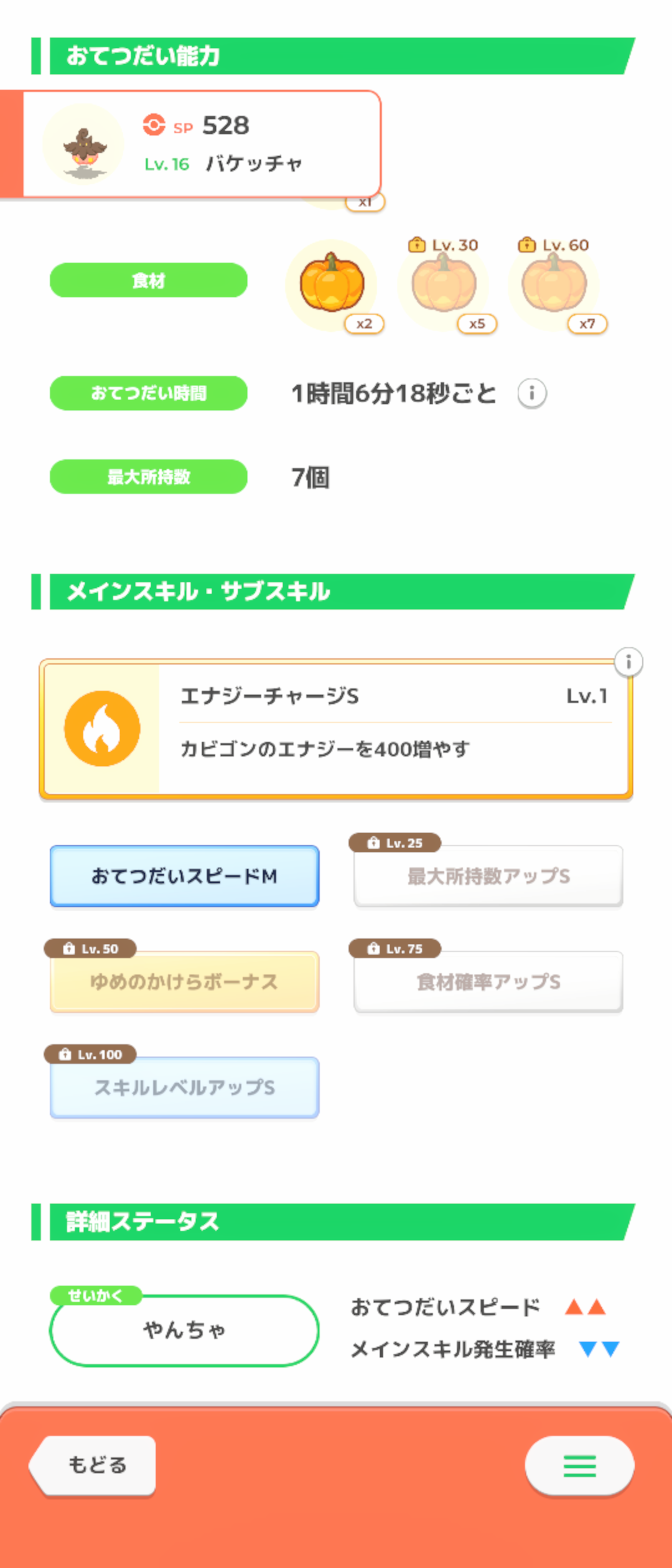Open the main skill info icon
This screenshot has height=1568, width=672.
628,661
